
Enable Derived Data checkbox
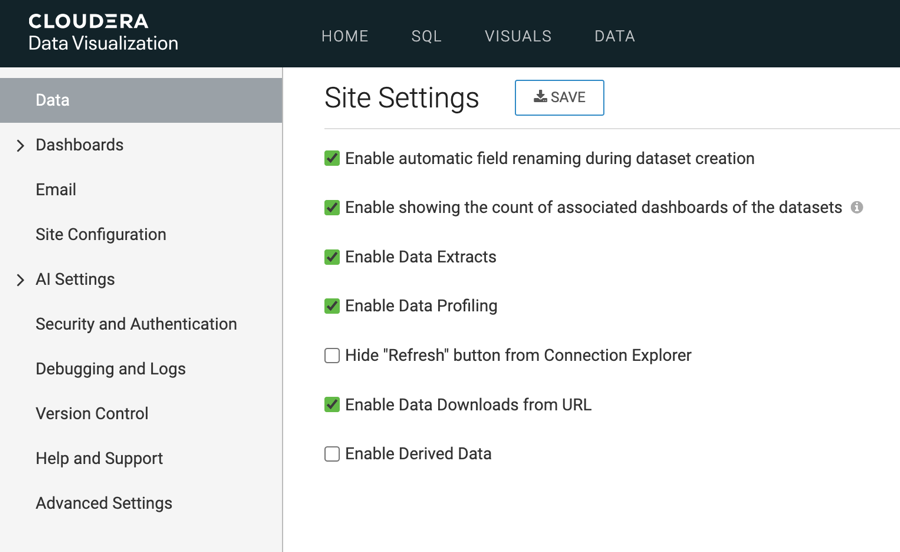point(332,454)
